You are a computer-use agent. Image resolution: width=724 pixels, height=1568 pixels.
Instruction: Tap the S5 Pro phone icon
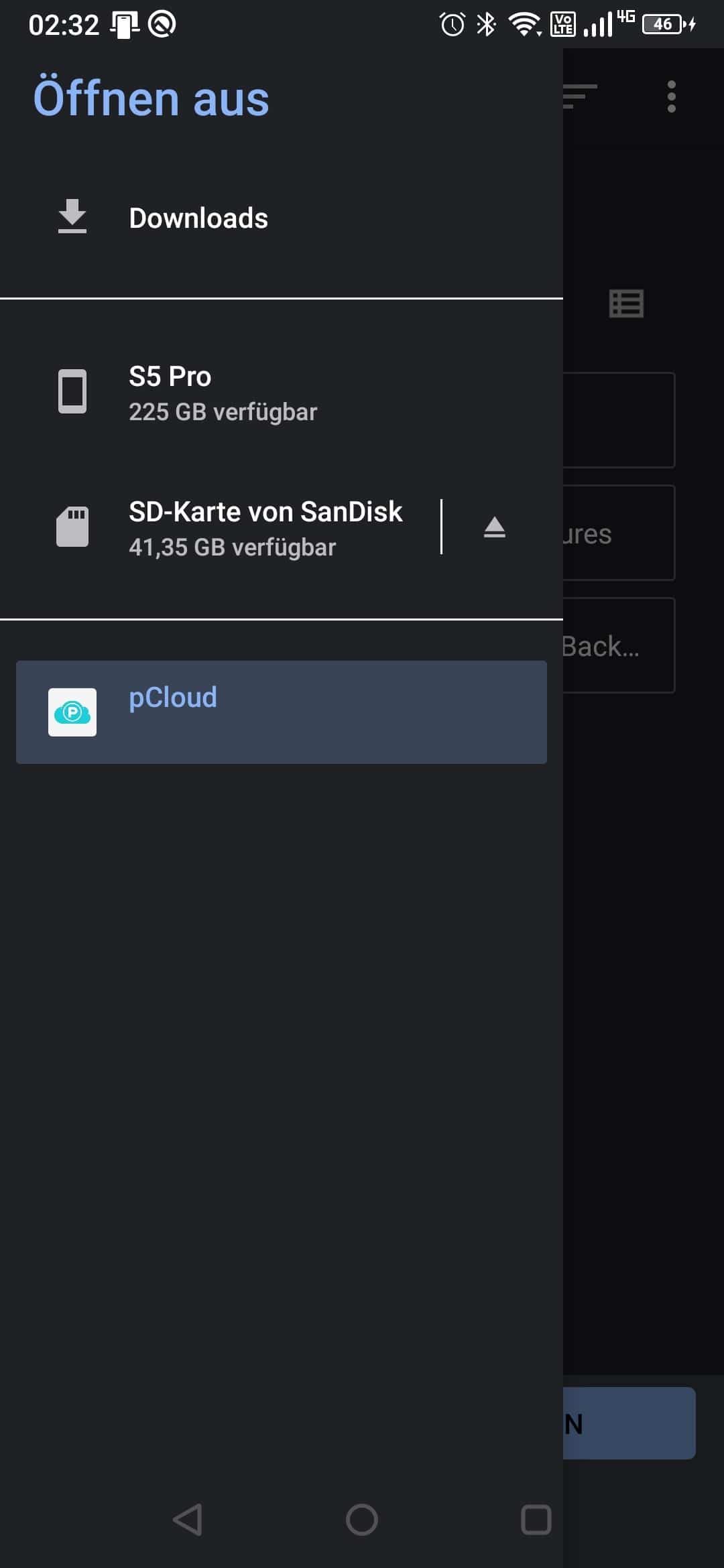point(72,391)
